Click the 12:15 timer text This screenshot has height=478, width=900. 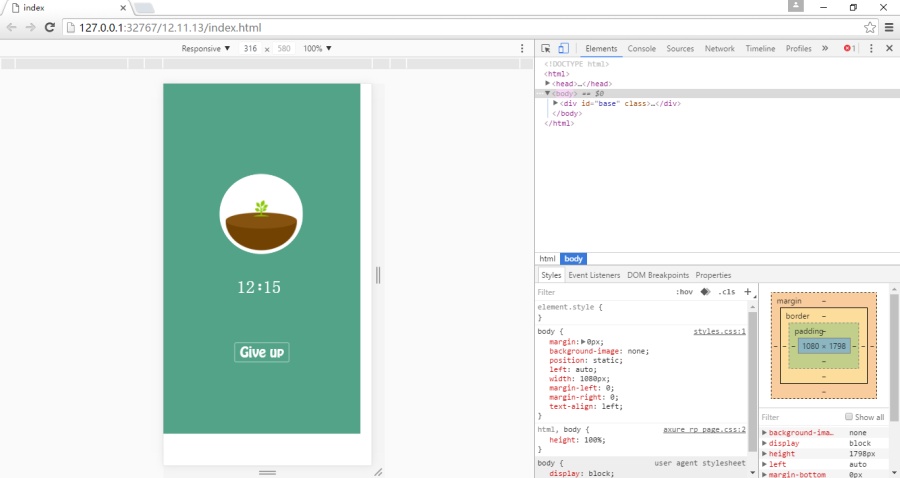259,287
